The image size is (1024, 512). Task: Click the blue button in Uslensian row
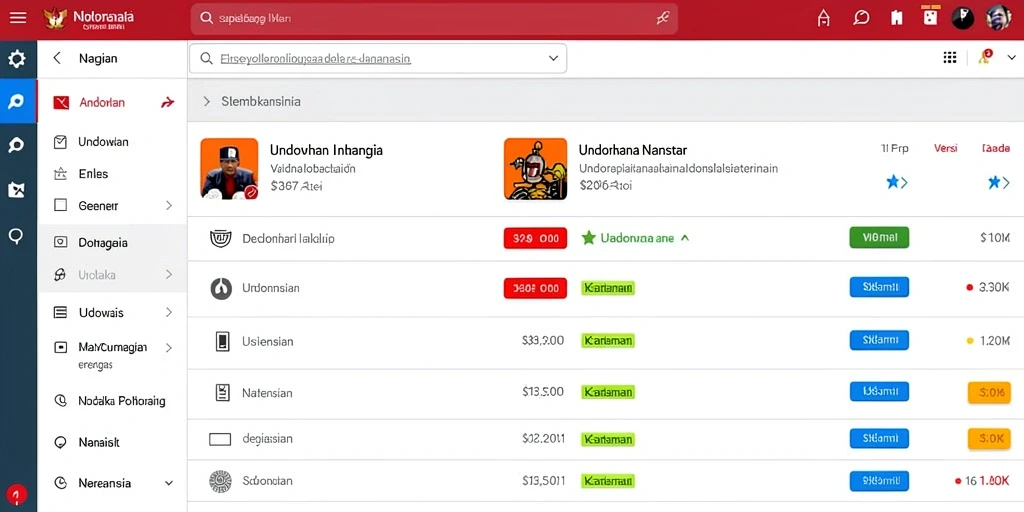879,340
